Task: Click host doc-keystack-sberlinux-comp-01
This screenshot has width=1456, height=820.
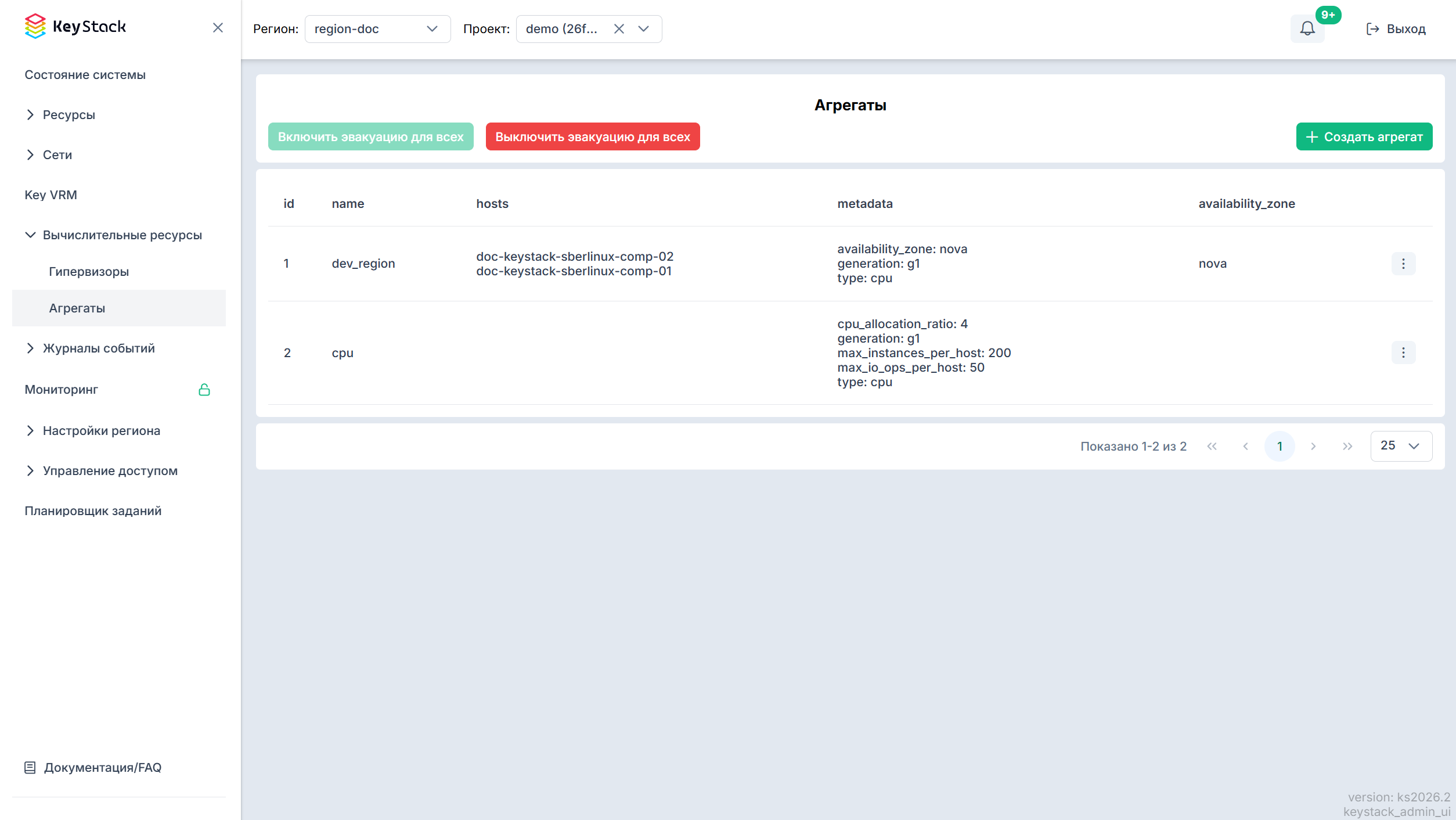Action: pyautogui.click(x=574, y=271)
